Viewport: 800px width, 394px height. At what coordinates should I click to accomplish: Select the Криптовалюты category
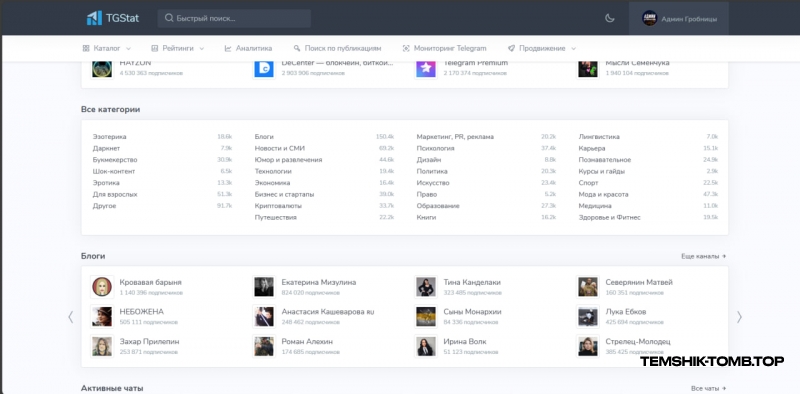tap(278, 206)
